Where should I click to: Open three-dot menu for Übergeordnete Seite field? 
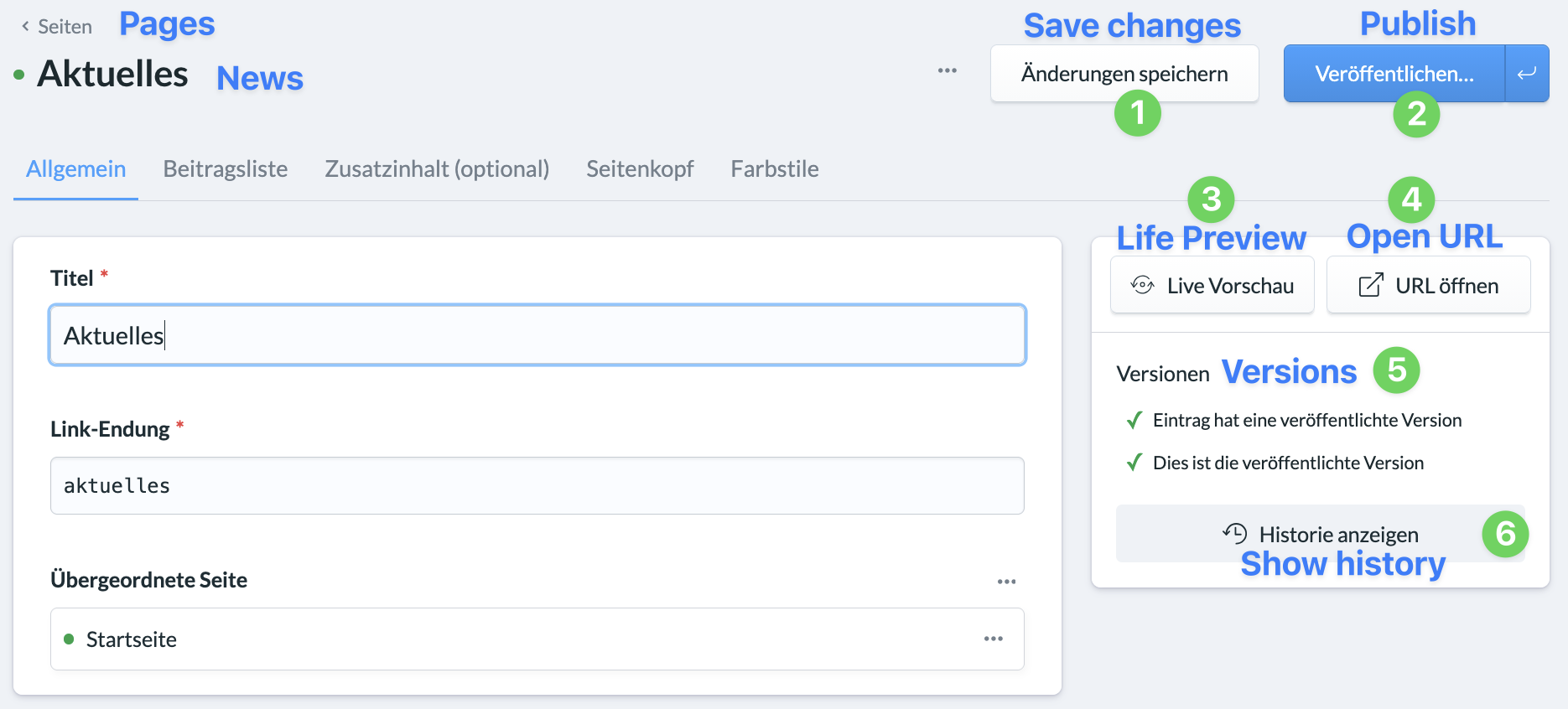tap(1007, 581)
